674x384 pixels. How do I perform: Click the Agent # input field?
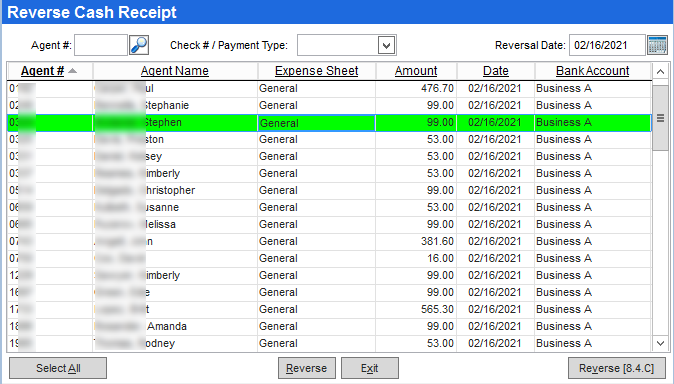[101, 45]
